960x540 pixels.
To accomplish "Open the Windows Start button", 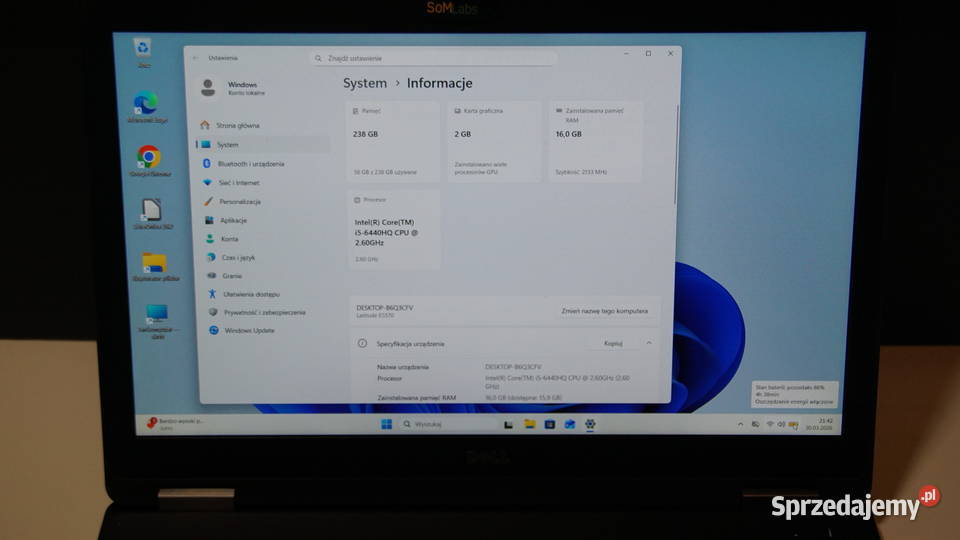I will [x=386, y=424].
